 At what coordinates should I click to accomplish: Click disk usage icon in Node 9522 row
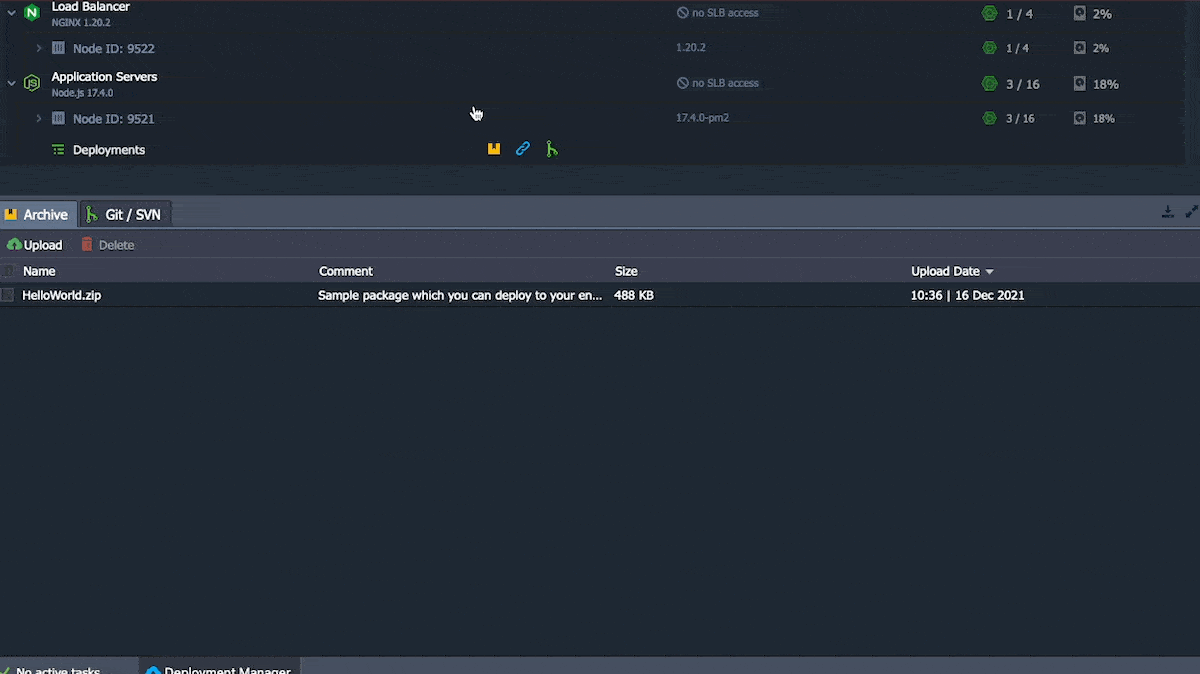(1079, 48)
